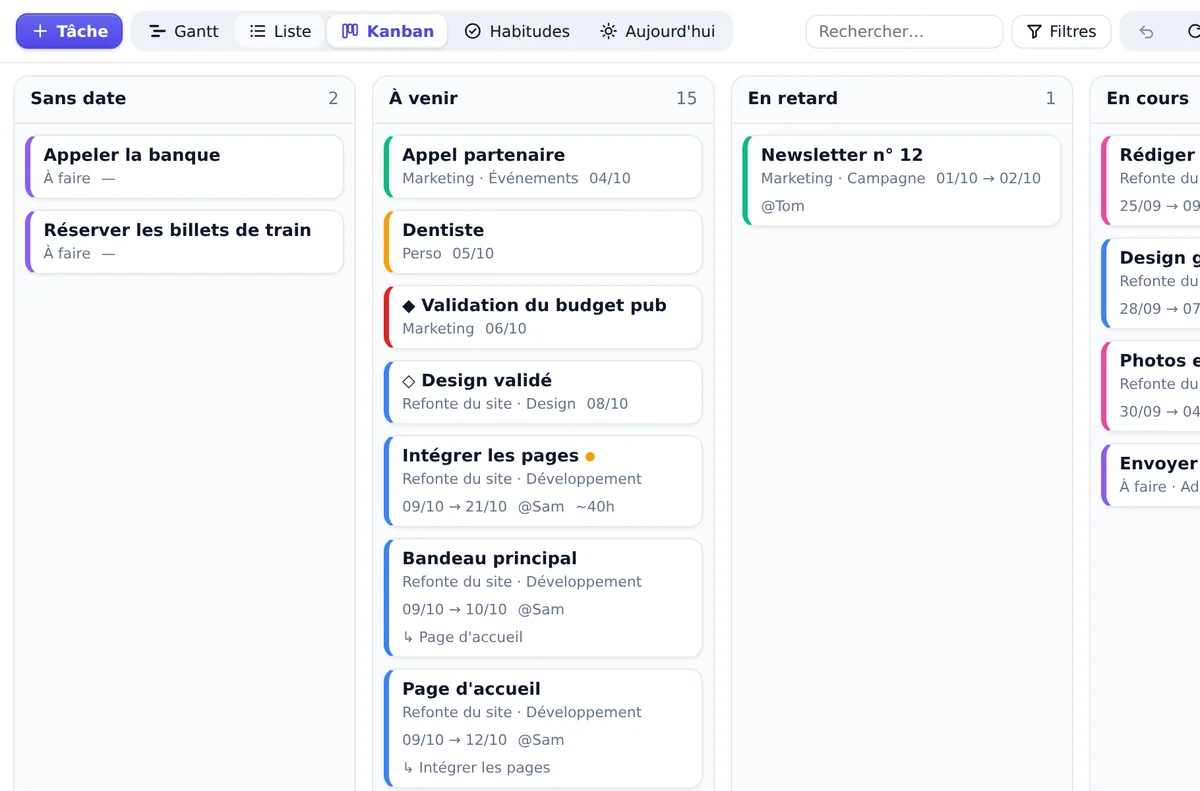Image resolution: width=1200 pixels, height=791 pixels.
Task: Open the Filtres button
Action: tap(1061, 31)
